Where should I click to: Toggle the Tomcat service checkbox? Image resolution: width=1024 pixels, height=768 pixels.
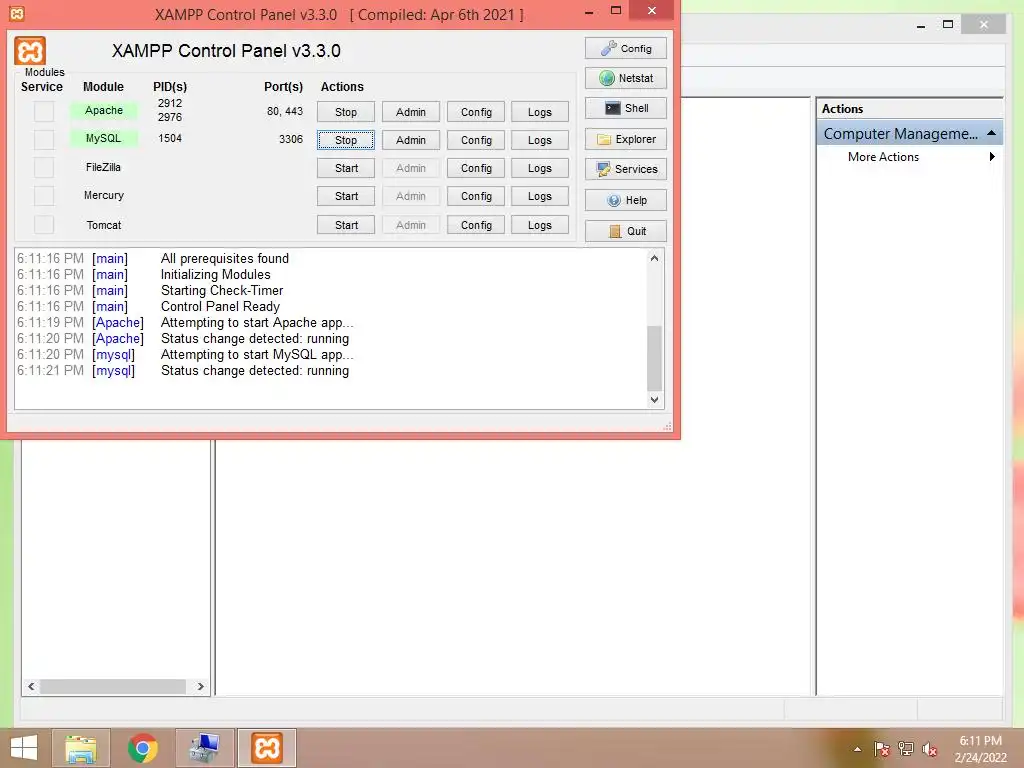[x=44, y=224]
